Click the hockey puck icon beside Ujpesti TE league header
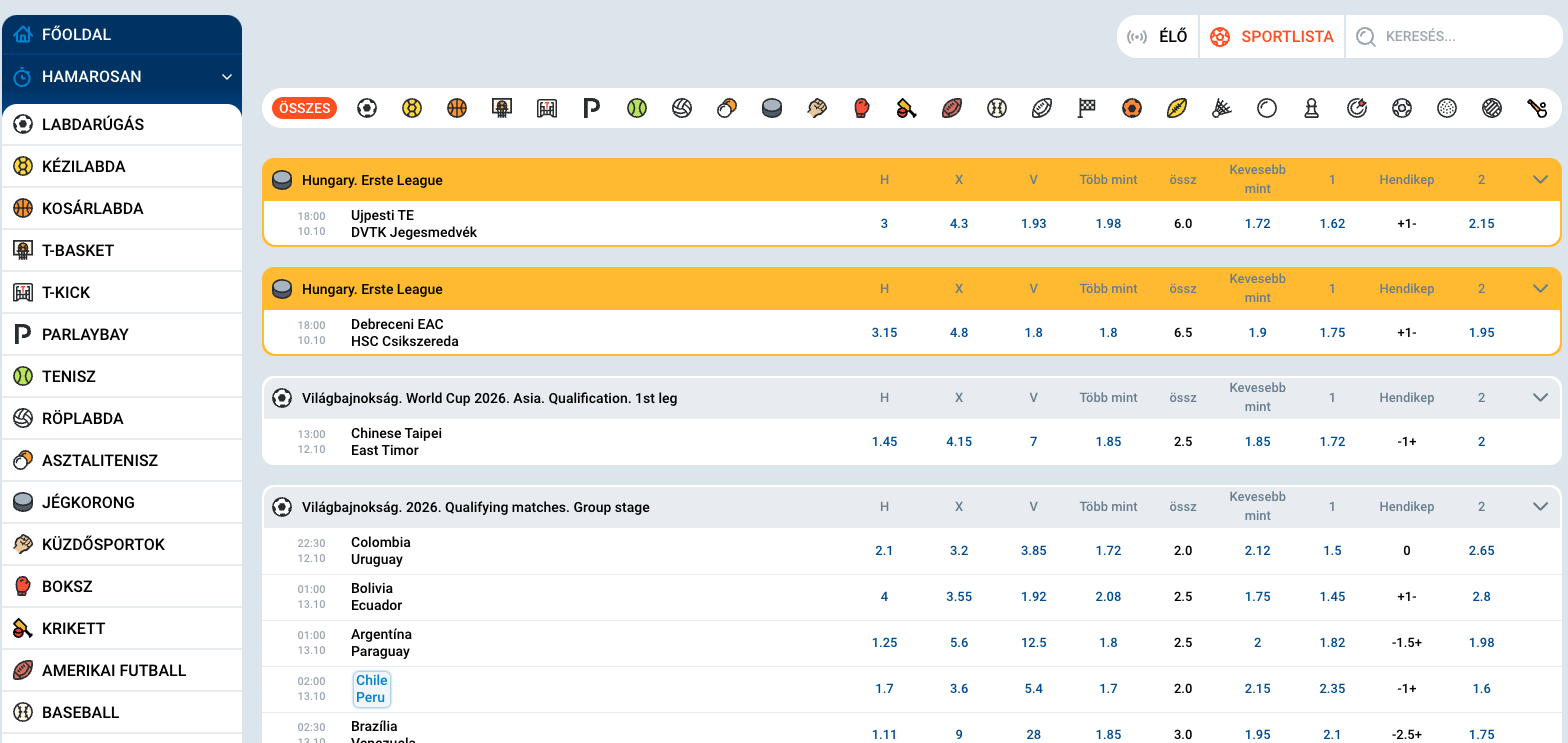This screenshot has width=1568, height=743. [283, 180]
